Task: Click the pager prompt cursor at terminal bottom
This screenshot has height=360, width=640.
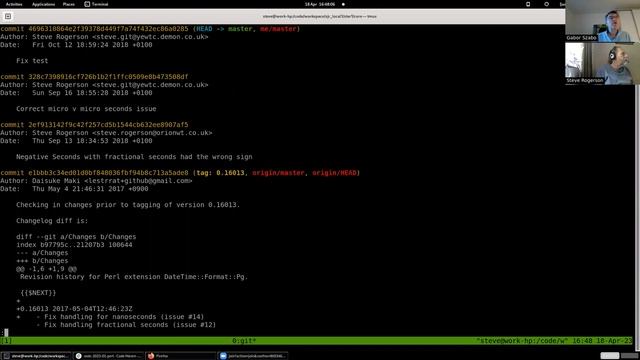Action: tap(6, 333)
